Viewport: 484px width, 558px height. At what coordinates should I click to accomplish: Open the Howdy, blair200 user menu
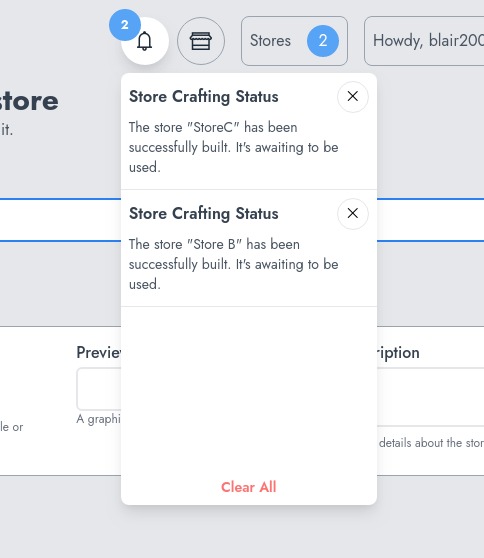[x=424, y=41]
